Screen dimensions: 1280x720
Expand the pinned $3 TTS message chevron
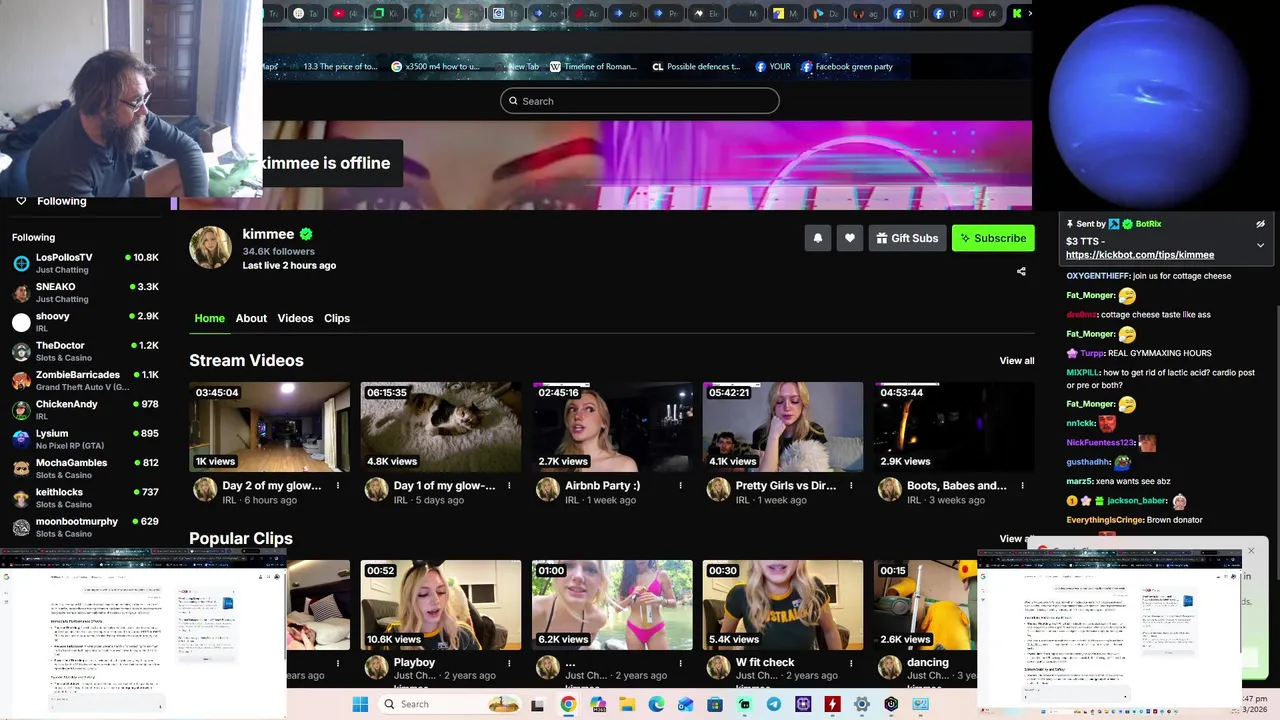coord(1260,245)
